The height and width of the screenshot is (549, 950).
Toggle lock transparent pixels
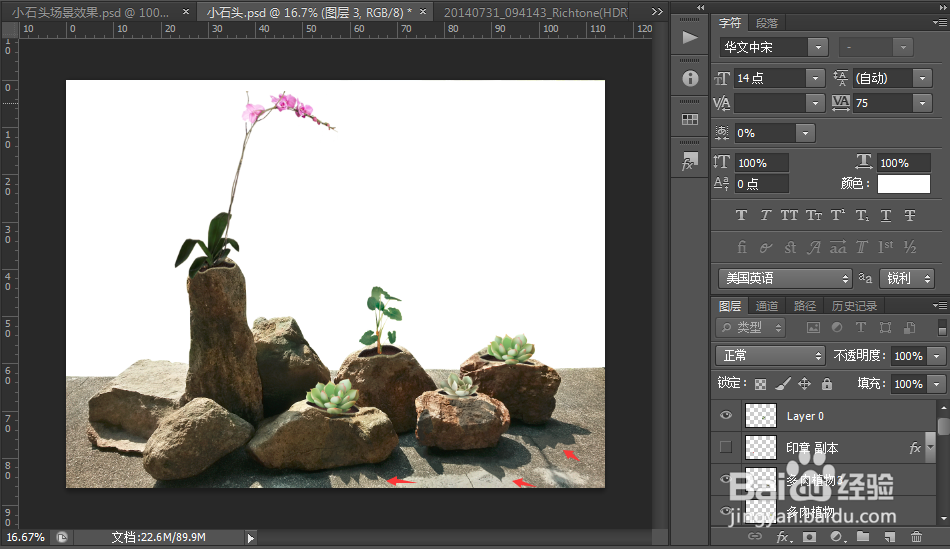(x=760, y=384)
